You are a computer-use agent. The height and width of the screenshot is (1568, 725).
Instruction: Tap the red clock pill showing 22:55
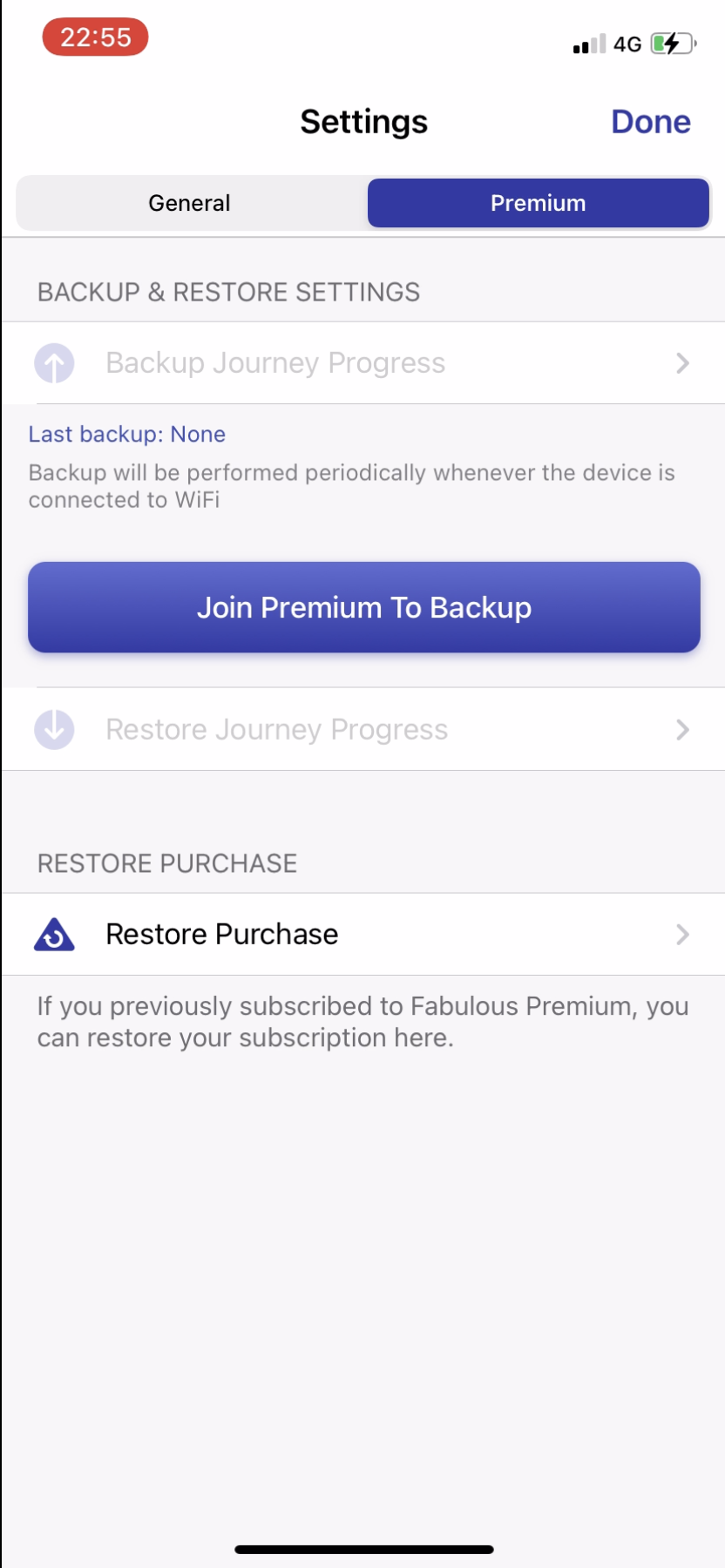point(95,37)
